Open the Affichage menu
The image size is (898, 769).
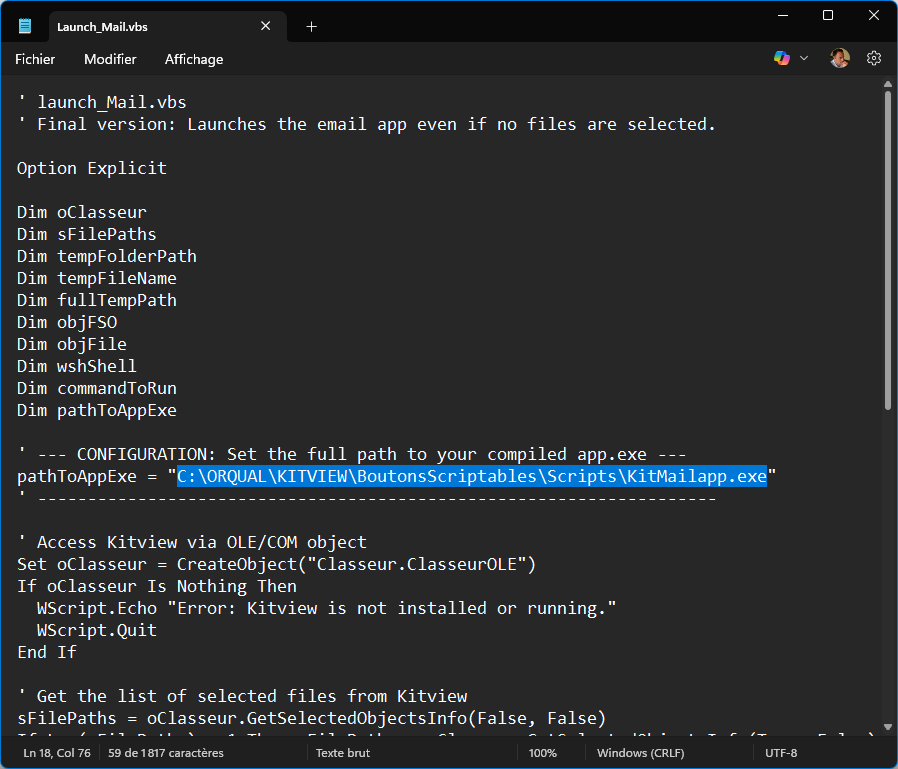tap(194, 59)
